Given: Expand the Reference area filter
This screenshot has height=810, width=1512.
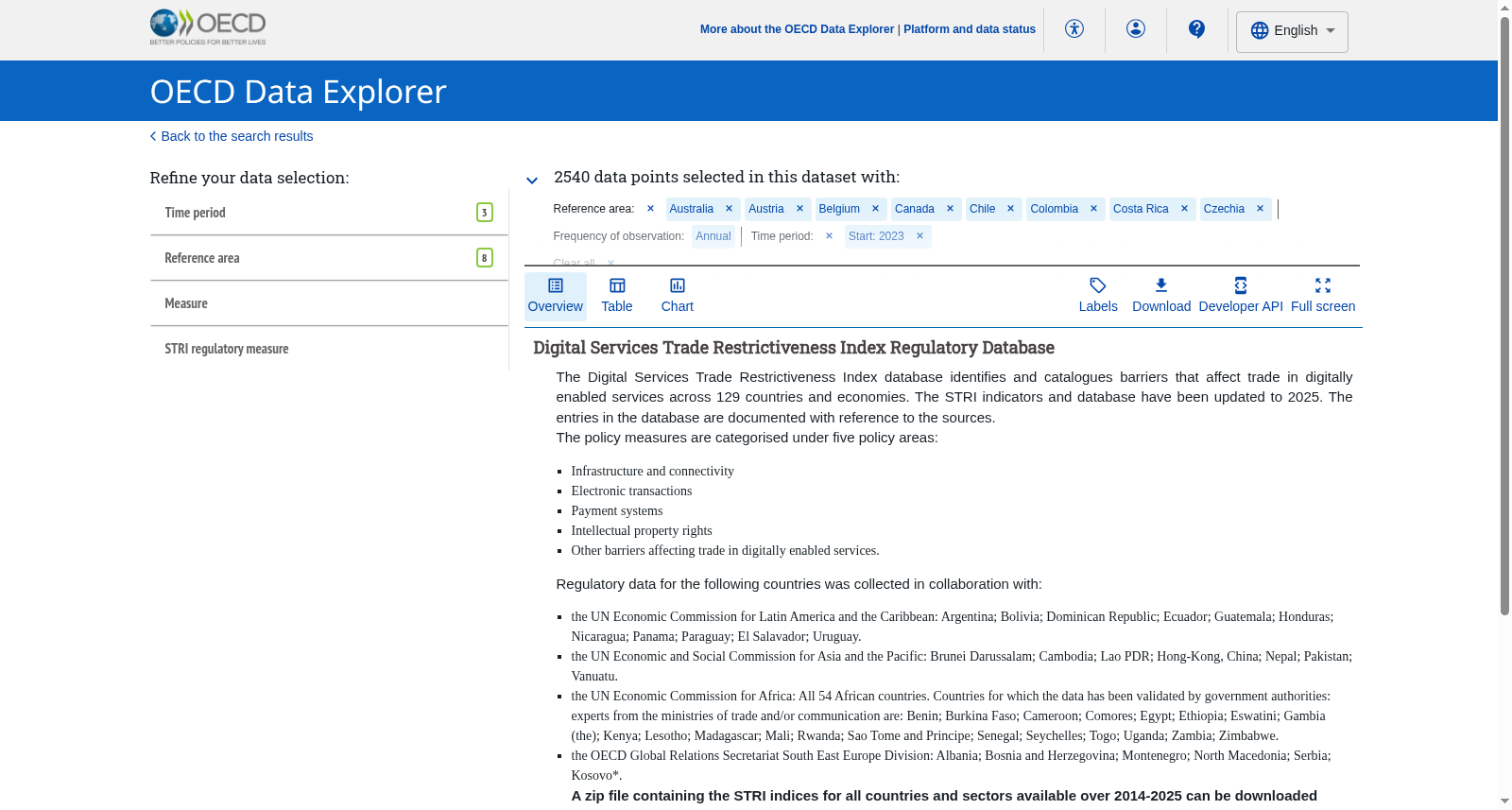Looking at the screenshot, I should [x=329, y=258].
